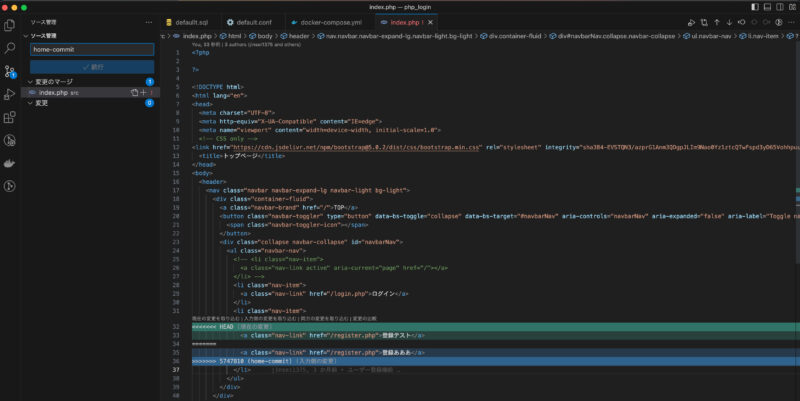The image size is (800, 401).
Task: Click the navbar-brand TOP anchor line
Action: click(289, 207)
